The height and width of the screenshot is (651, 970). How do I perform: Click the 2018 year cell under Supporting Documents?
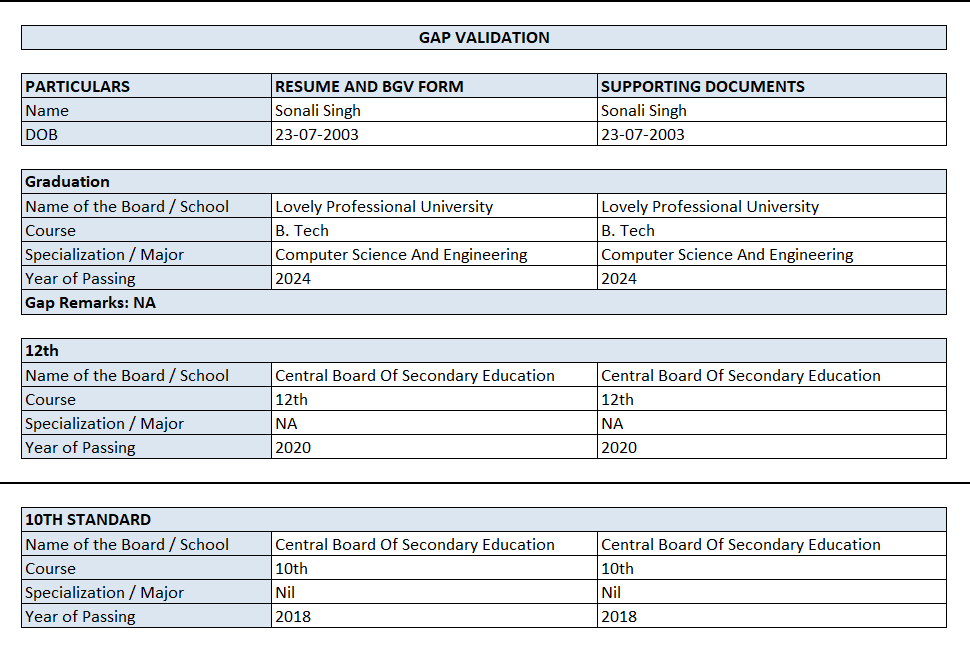coord(772,616)
